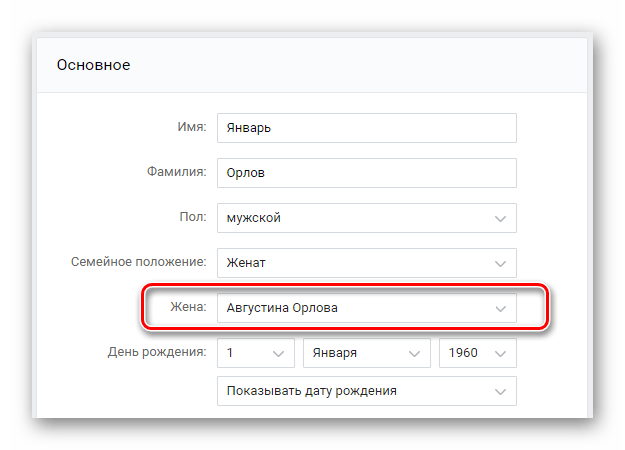Click the chevron arrow beside Женат

(500, 263)
